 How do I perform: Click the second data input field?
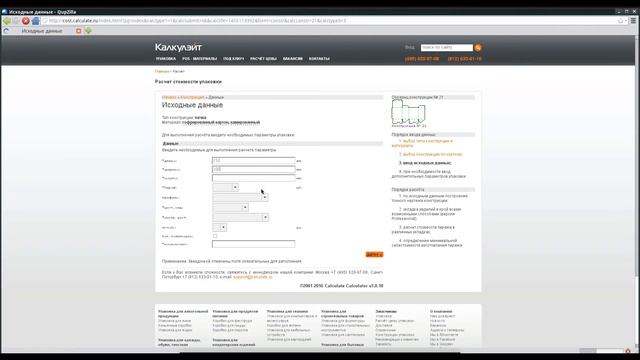click(253, 169)
